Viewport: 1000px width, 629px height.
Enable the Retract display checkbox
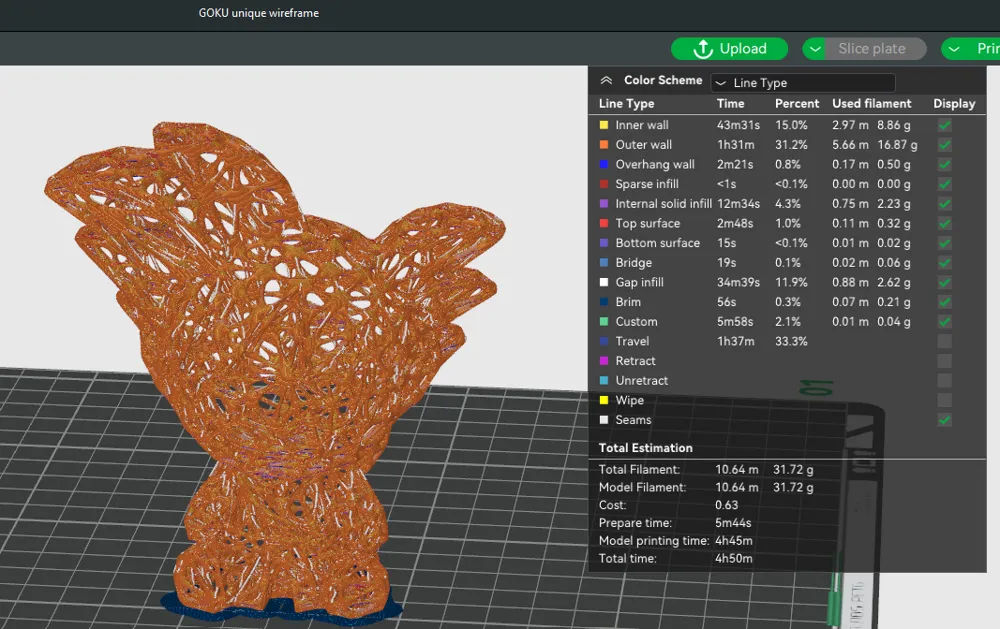click(x=945, y=361)
